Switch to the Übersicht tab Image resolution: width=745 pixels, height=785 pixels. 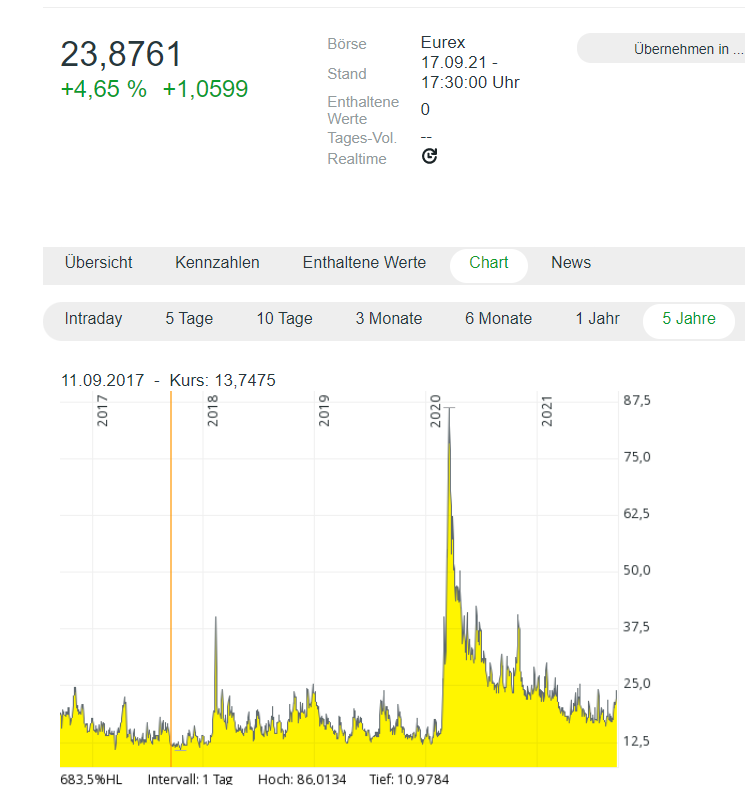[98, 263]
